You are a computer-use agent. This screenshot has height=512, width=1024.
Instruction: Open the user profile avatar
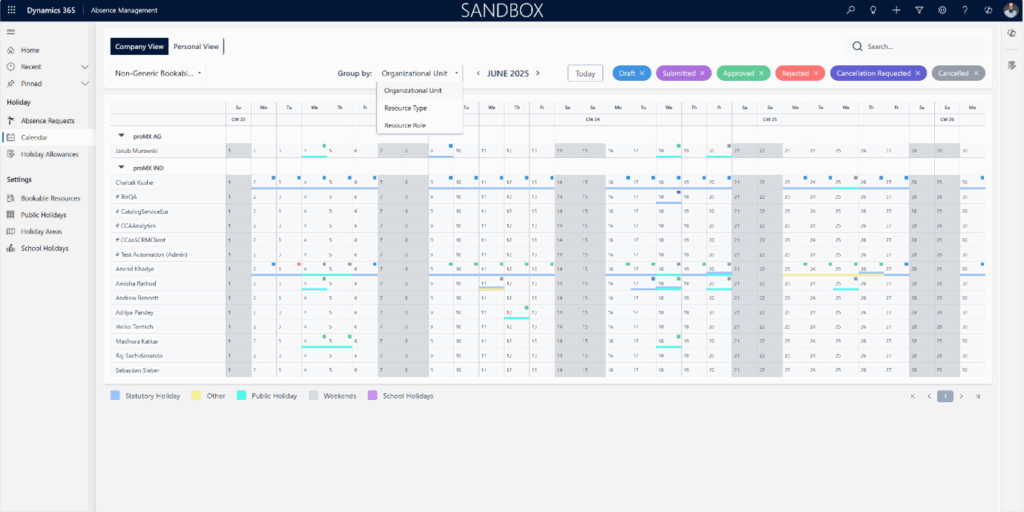[1011, 10]
